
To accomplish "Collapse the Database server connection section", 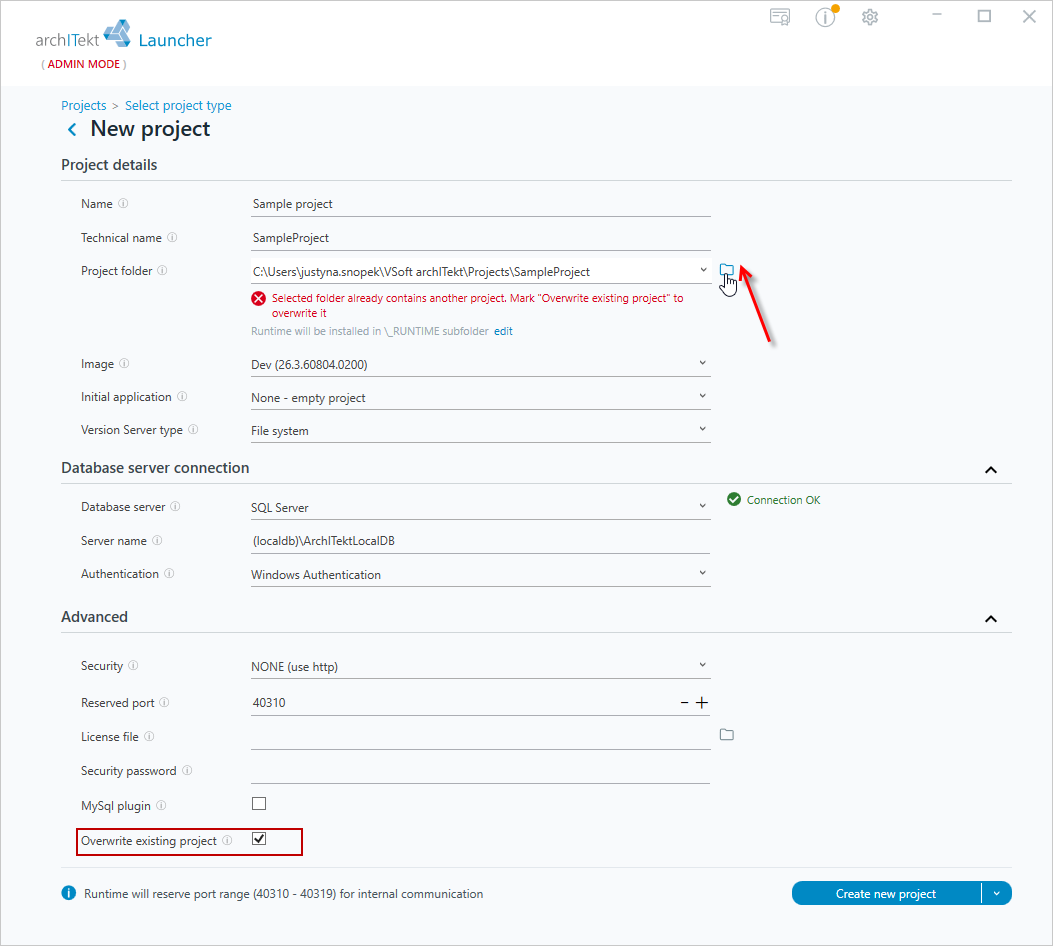I will pyautogui.click(x=991, y=469).
